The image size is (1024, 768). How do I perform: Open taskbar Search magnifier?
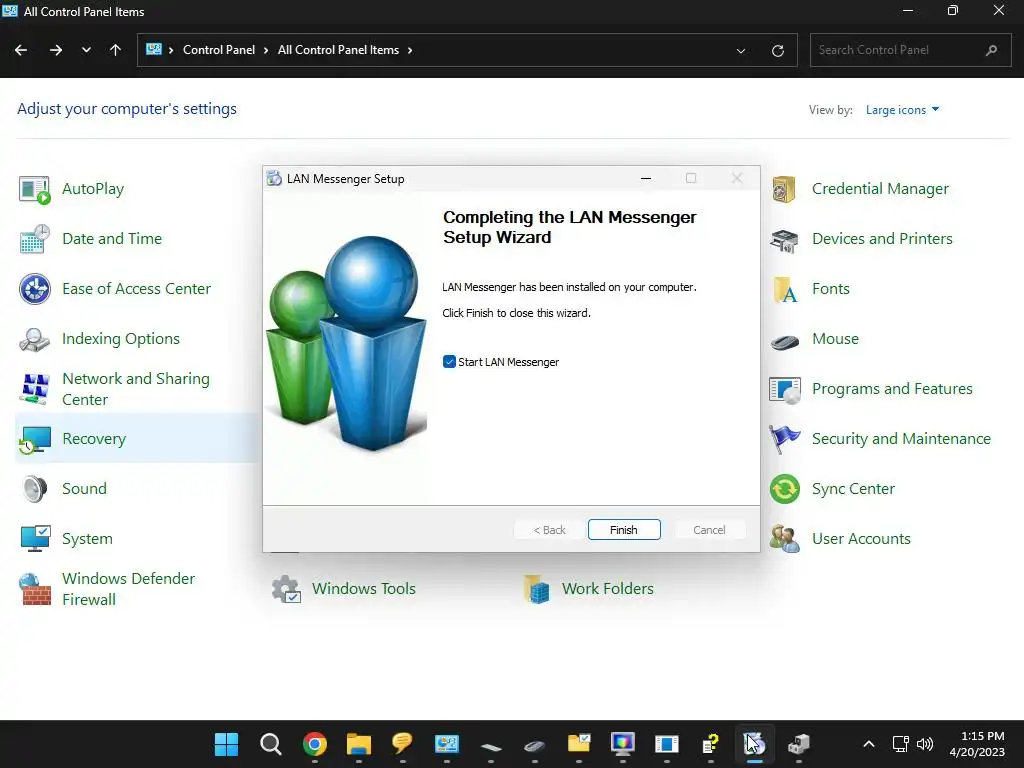tap(270, 744)
